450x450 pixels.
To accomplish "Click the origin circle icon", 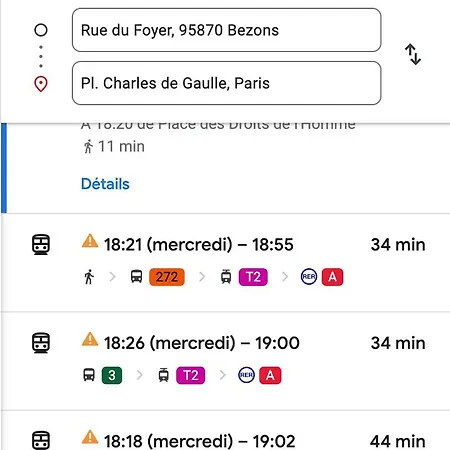I will point(41,30).
